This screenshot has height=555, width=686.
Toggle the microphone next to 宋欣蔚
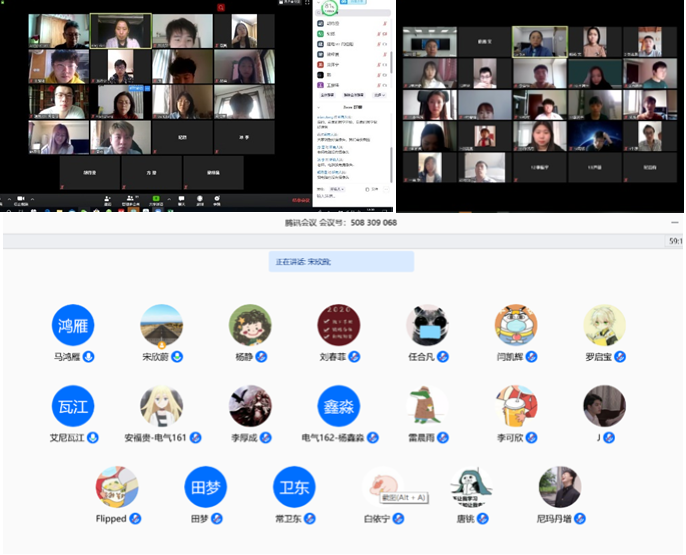click(177, 356)
